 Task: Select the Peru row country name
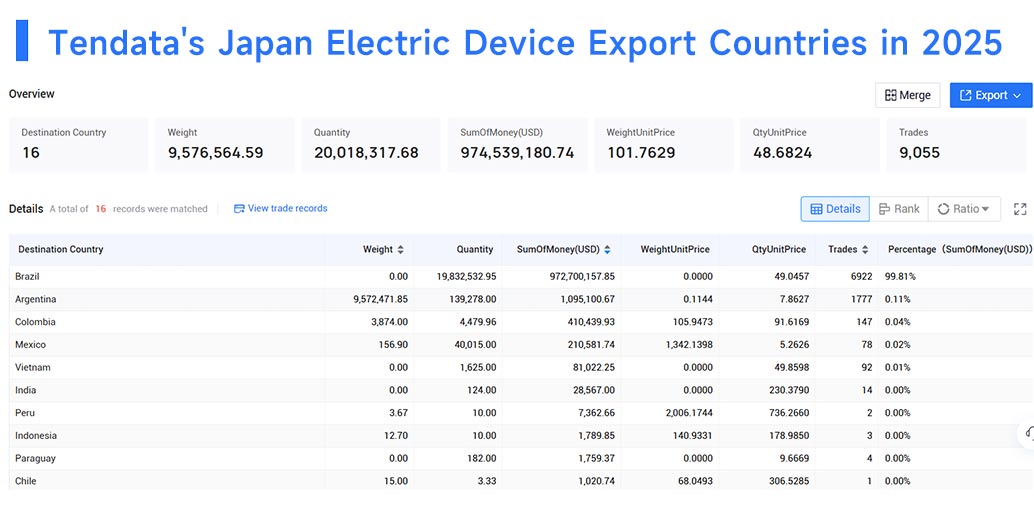tap(25, 413)
